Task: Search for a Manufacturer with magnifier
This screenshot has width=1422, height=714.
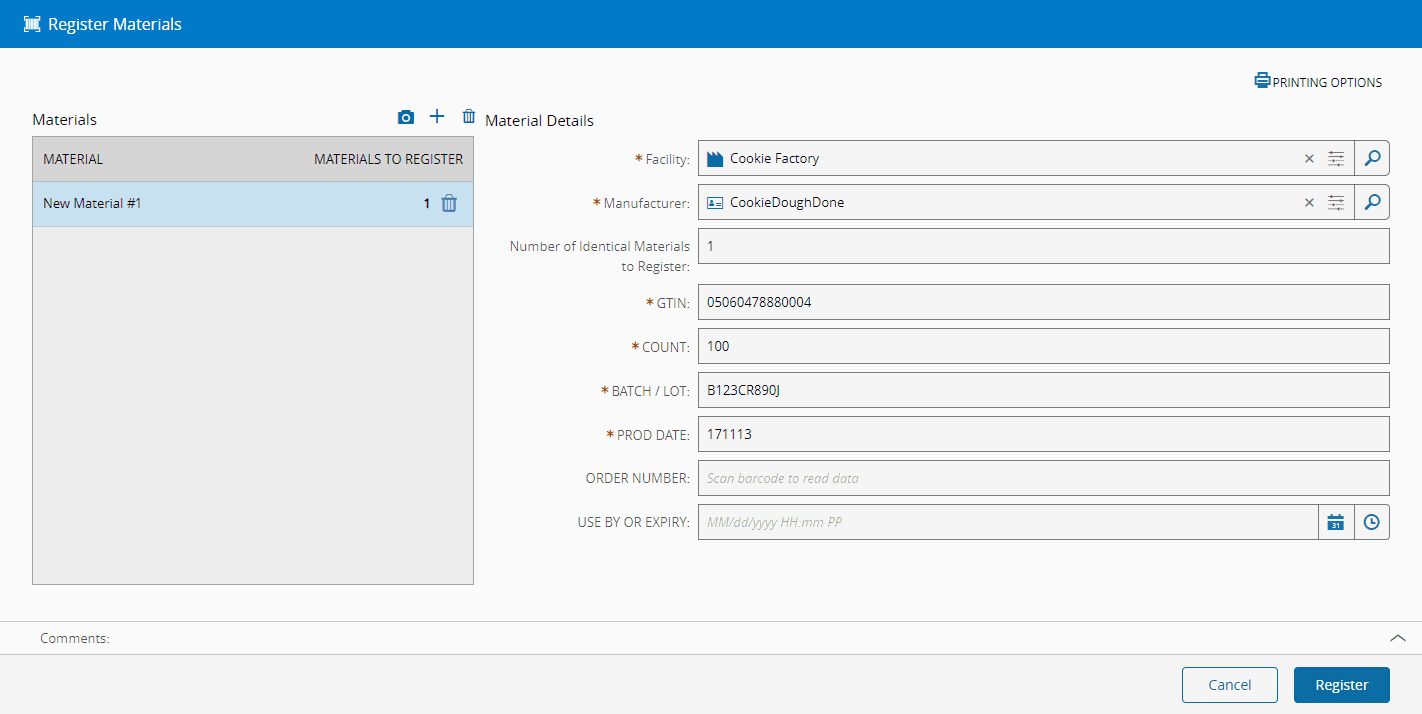Action: (1372, 202)
